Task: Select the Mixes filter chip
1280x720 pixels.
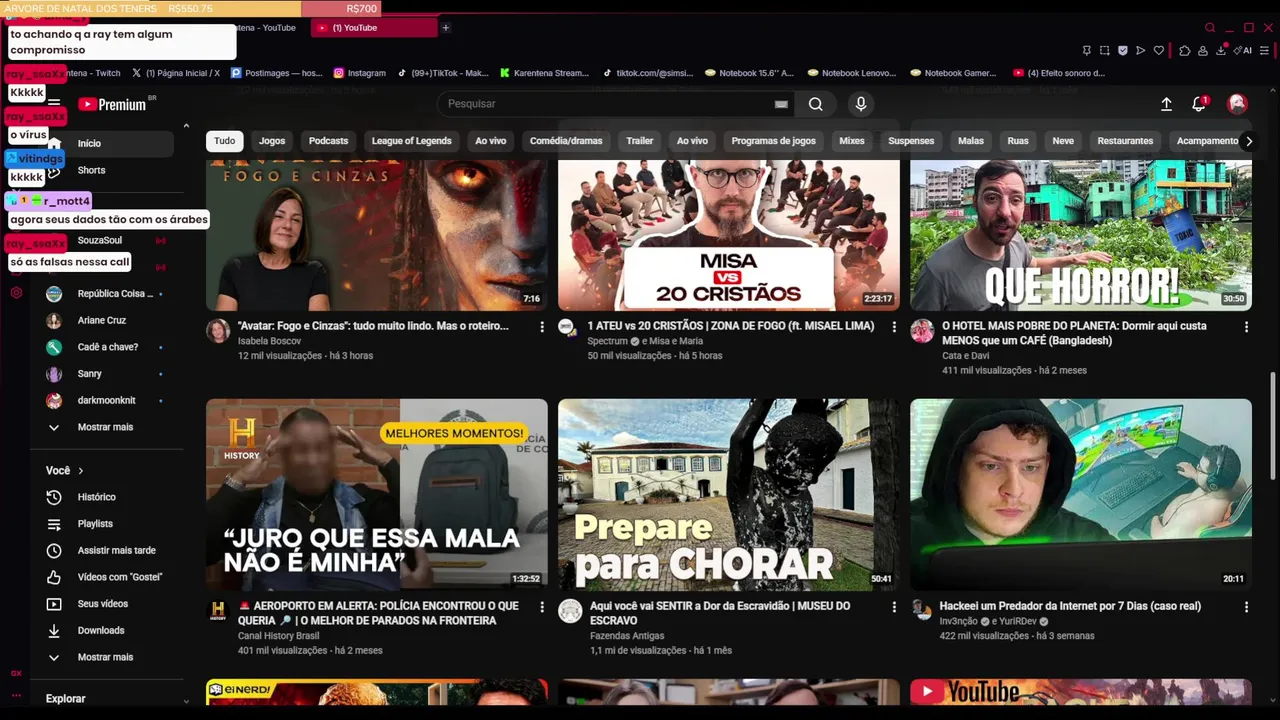Action: [852, 141]
